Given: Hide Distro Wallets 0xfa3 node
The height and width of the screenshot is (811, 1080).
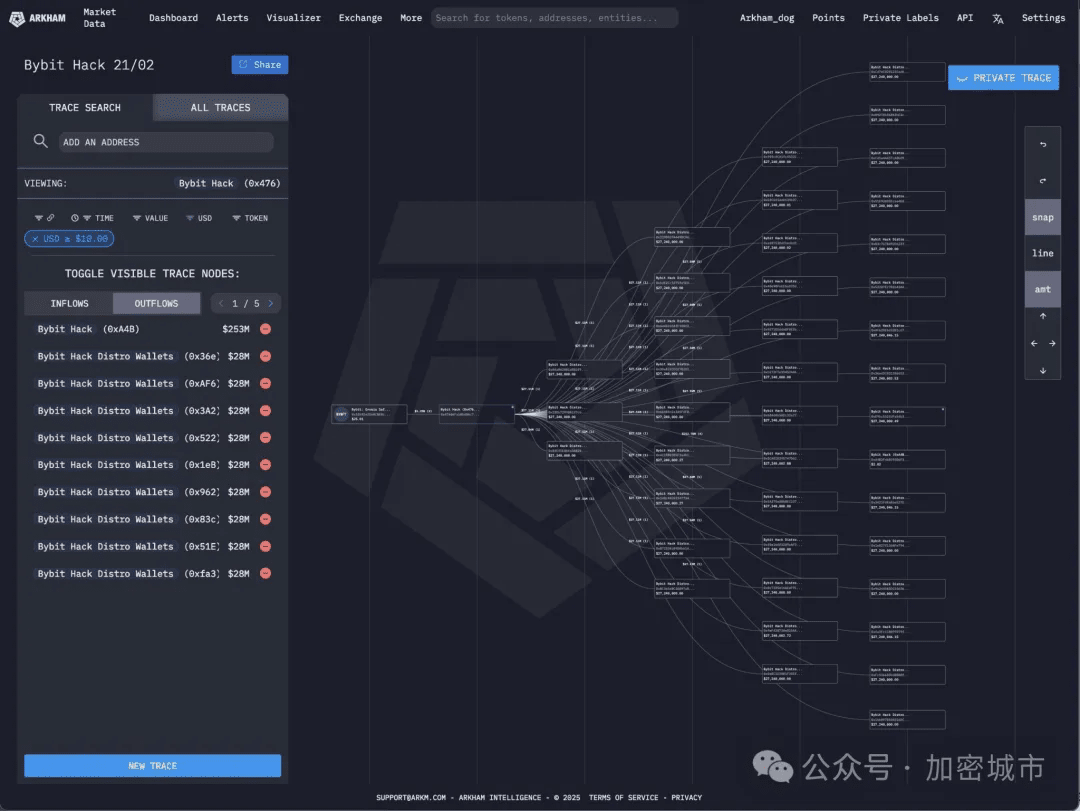Looking at the screenshot, I should (x=265, y=573).
